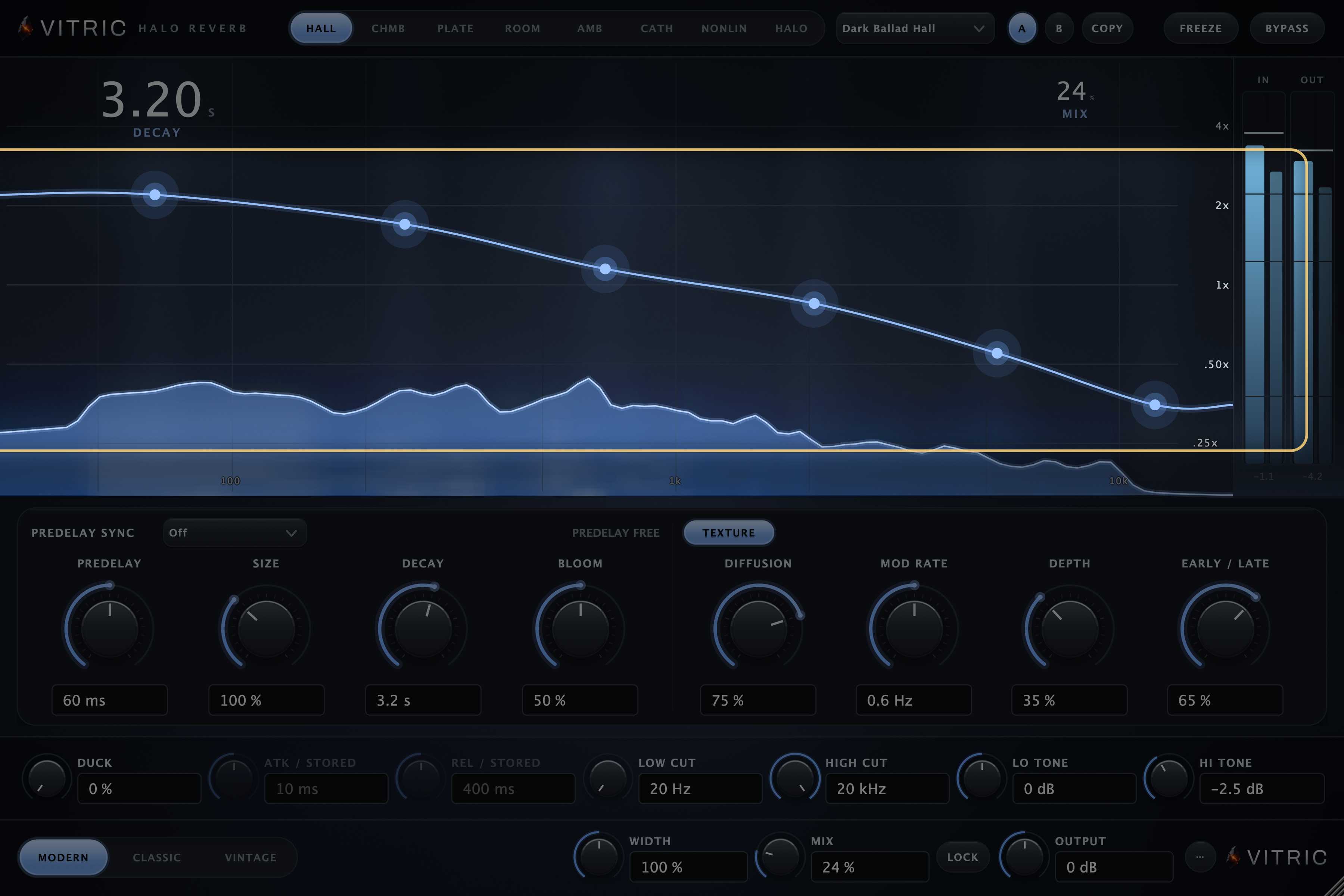
Task: Click the EARLY / LATE knob
Action: [1225, 628]
